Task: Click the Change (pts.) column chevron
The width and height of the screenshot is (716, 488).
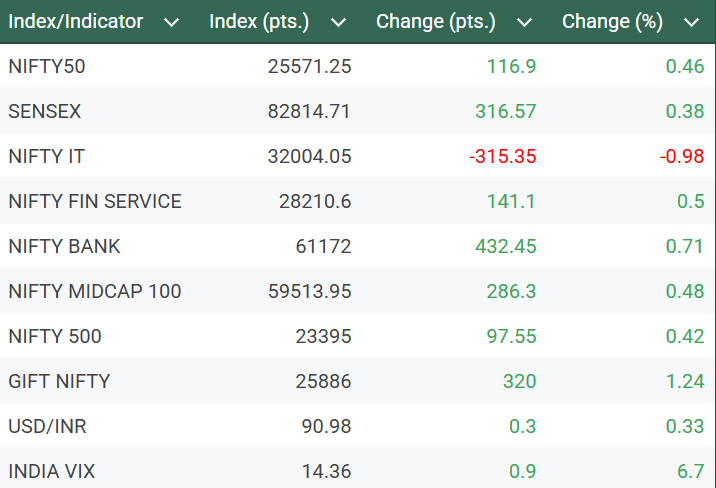Action: tap(524, 22)
